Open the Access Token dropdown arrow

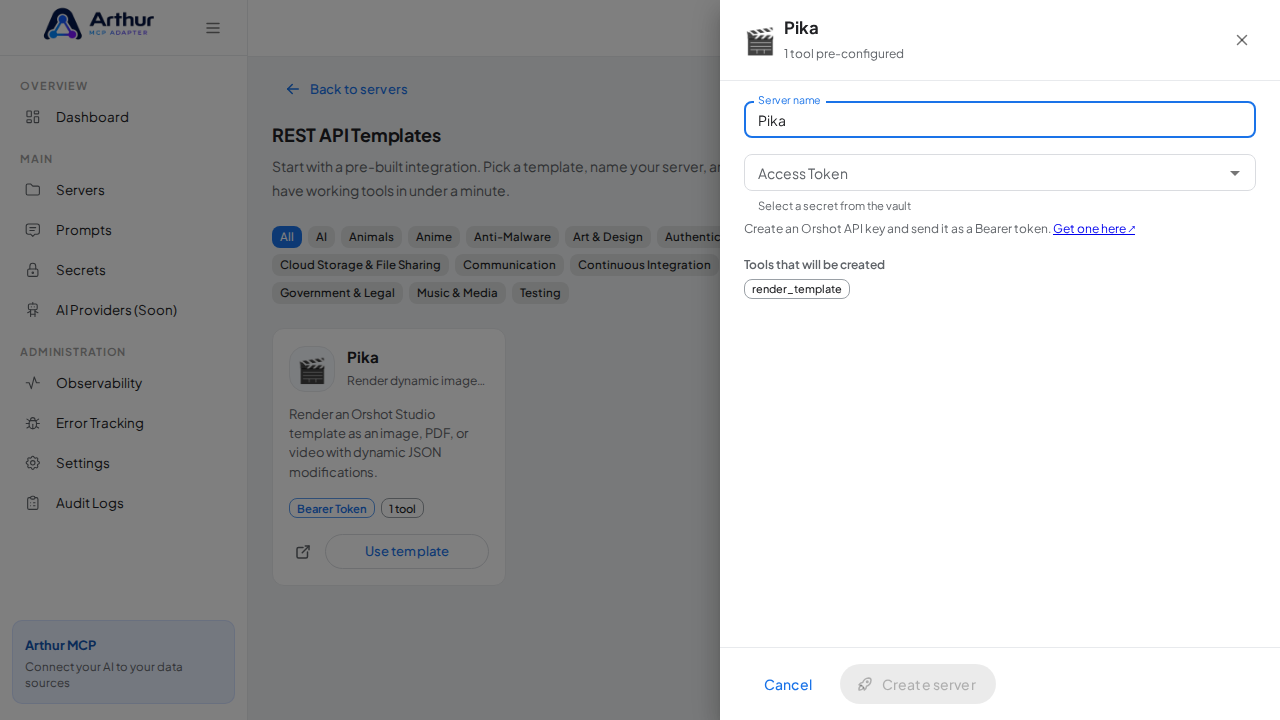click(1235, 173)
